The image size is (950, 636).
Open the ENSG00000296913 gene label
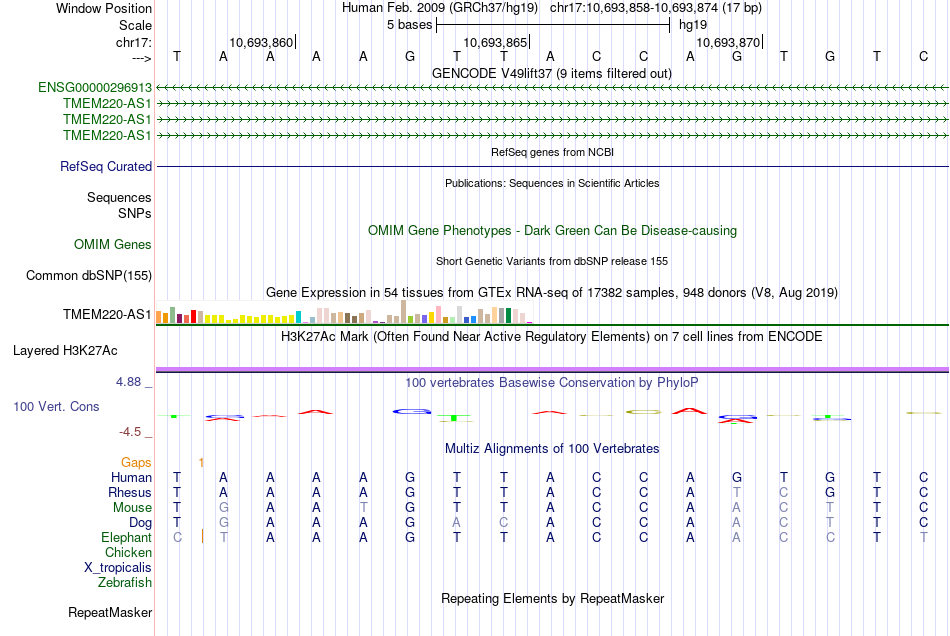tap(95, 88)
